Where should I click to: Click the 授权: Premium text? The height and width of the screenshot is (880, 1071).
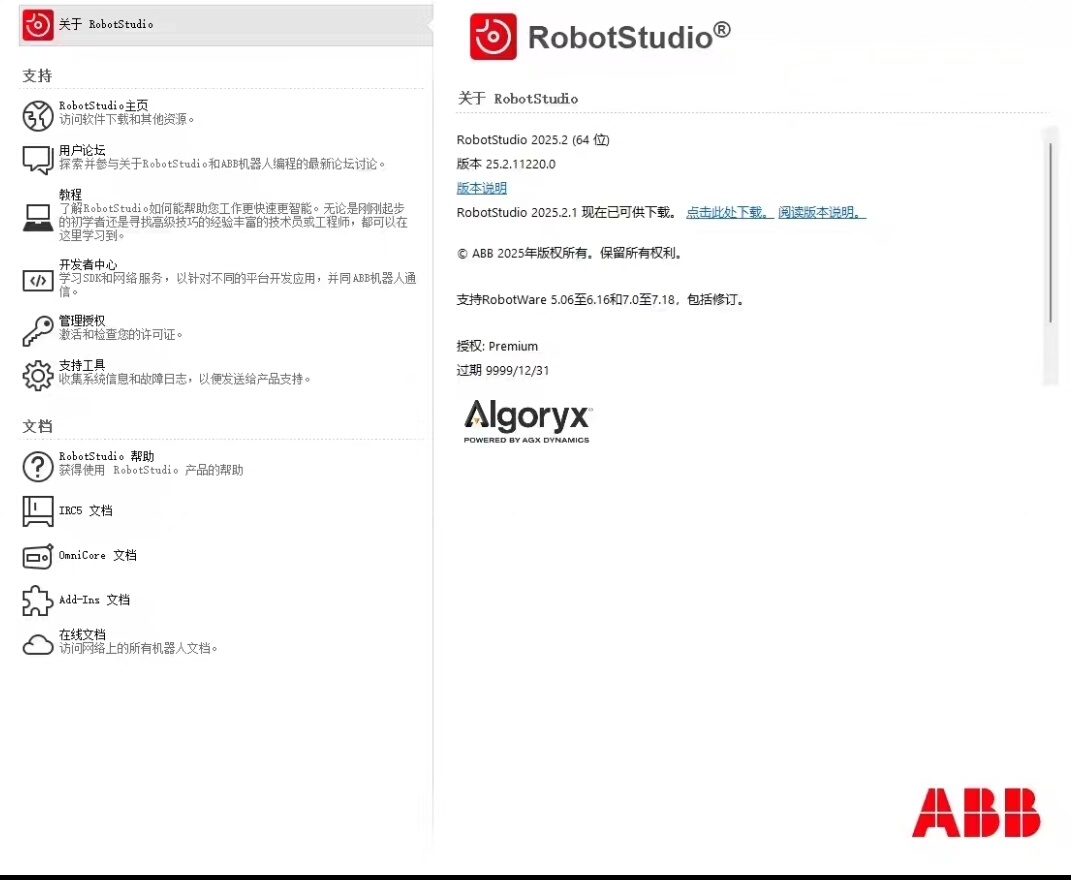(497, 346)
